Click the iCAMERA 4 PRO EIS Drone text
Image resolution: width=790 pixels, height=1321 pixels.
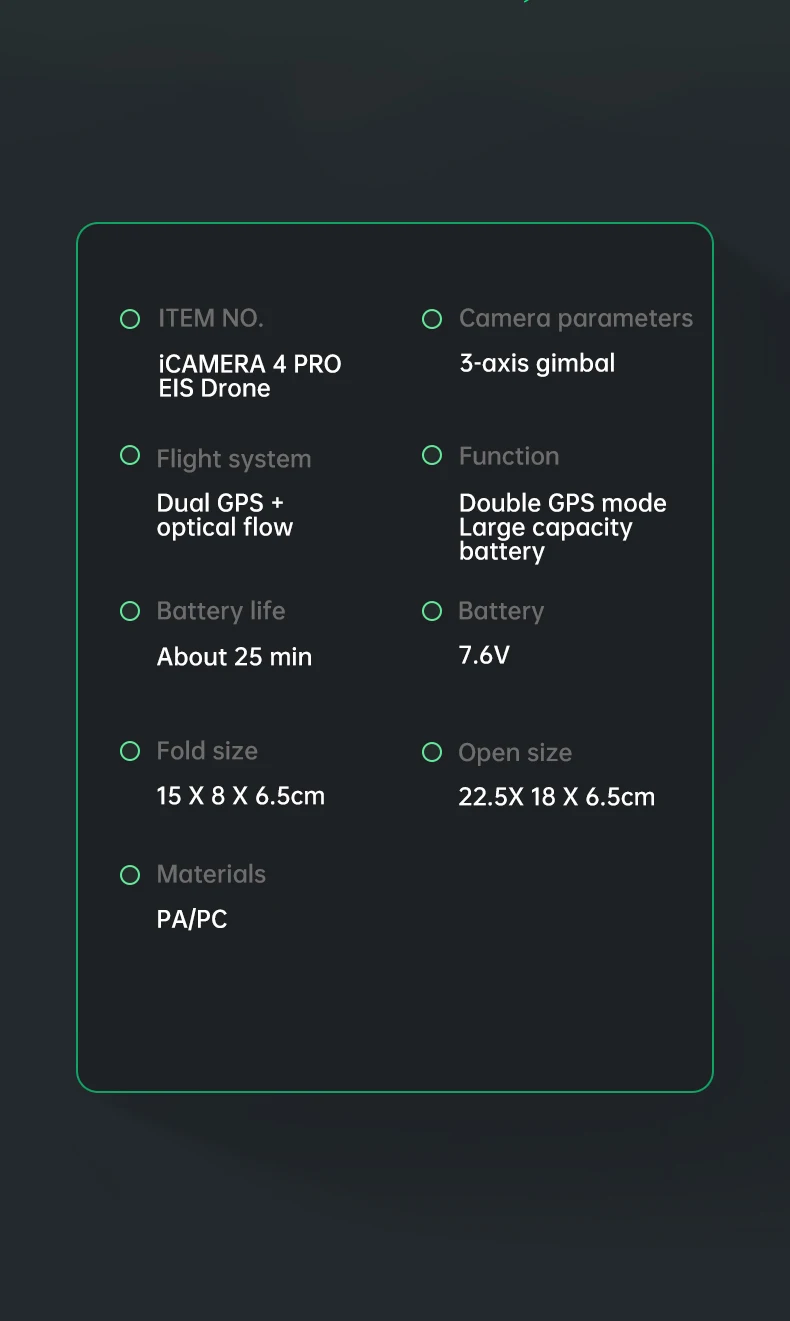tap(249, 376)
